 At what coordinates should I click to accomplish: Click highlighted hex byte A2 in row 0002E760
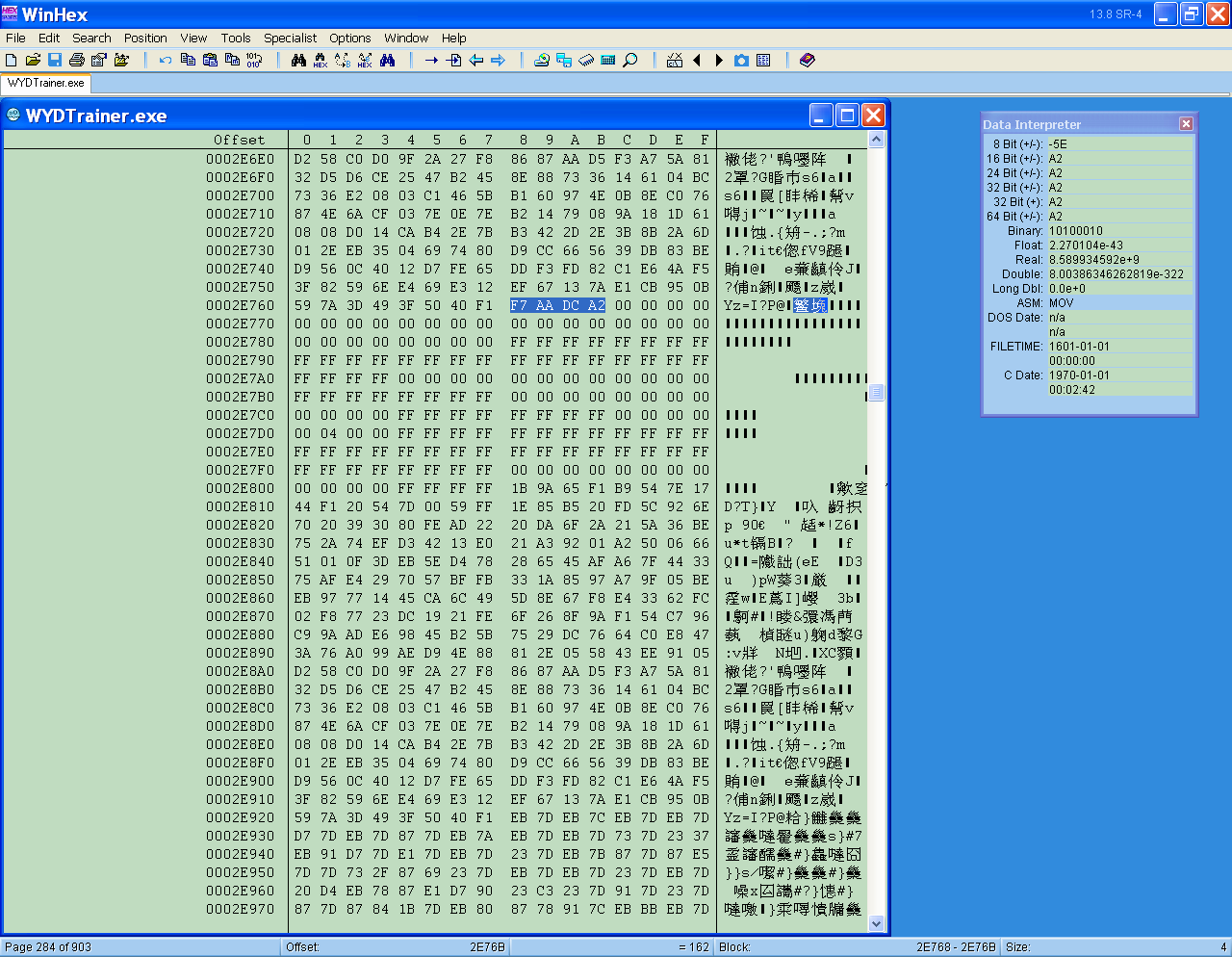pyautogui.click(x=597, y=305)
